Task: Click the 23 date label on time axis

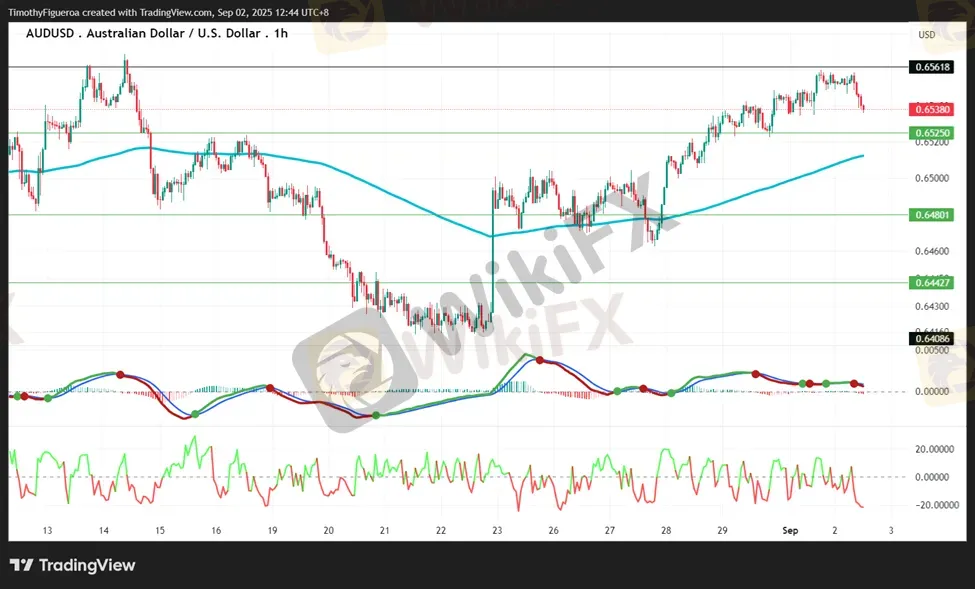Action: tap(497, 531)
